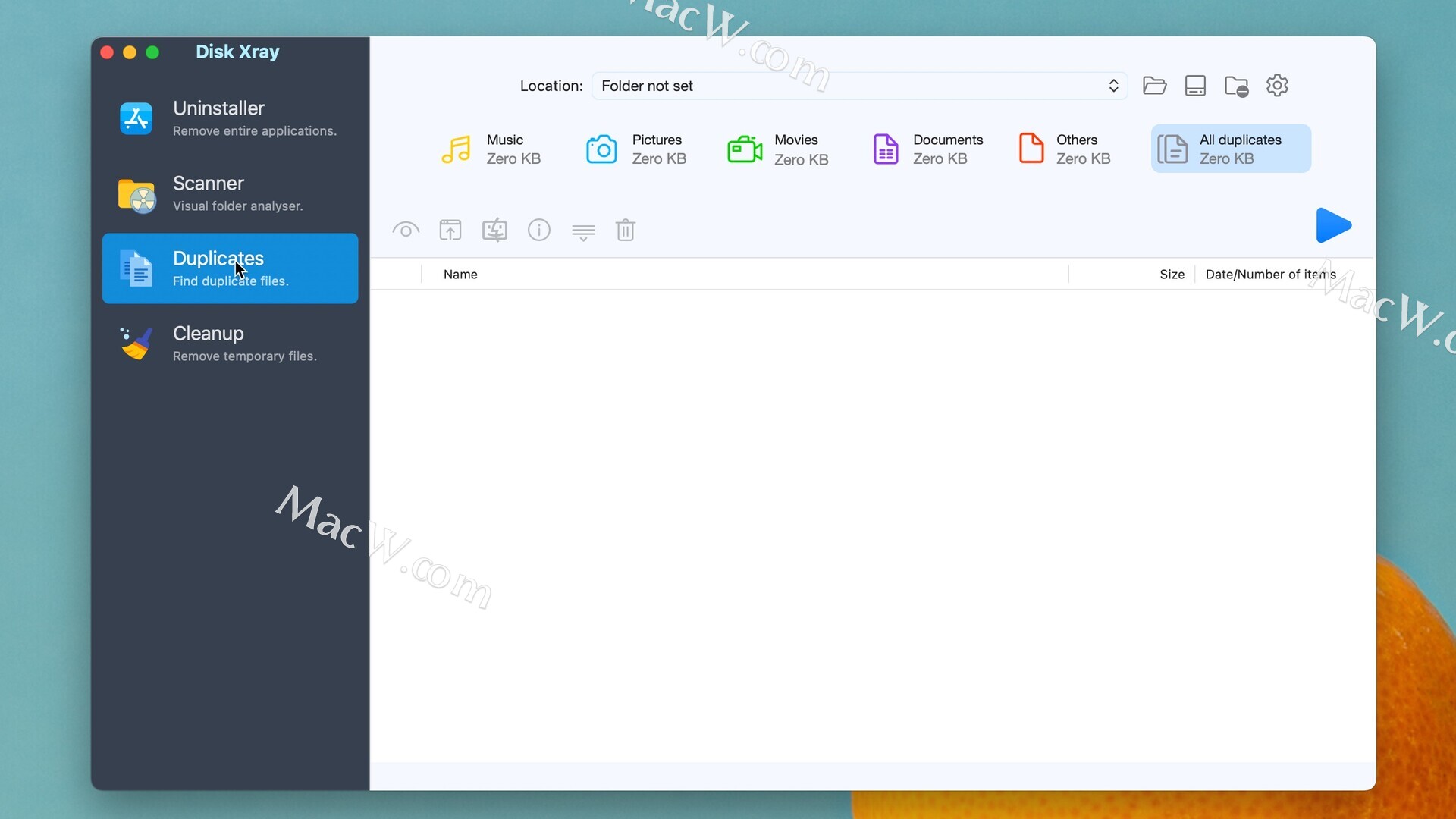Select the All duplicates filter
The image size is (1456, 819).
[x=1231, y=149]
